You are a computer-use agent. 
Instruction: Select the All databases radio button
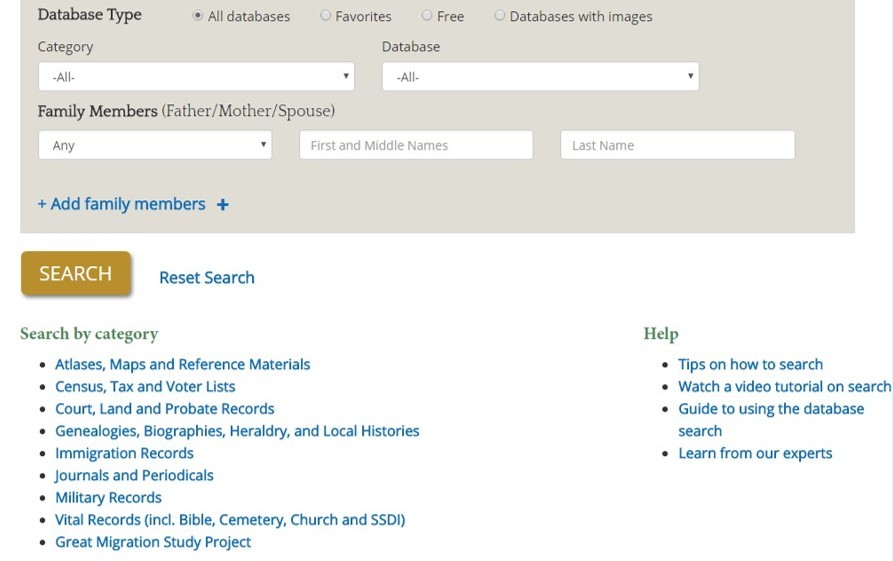point(198,15)
